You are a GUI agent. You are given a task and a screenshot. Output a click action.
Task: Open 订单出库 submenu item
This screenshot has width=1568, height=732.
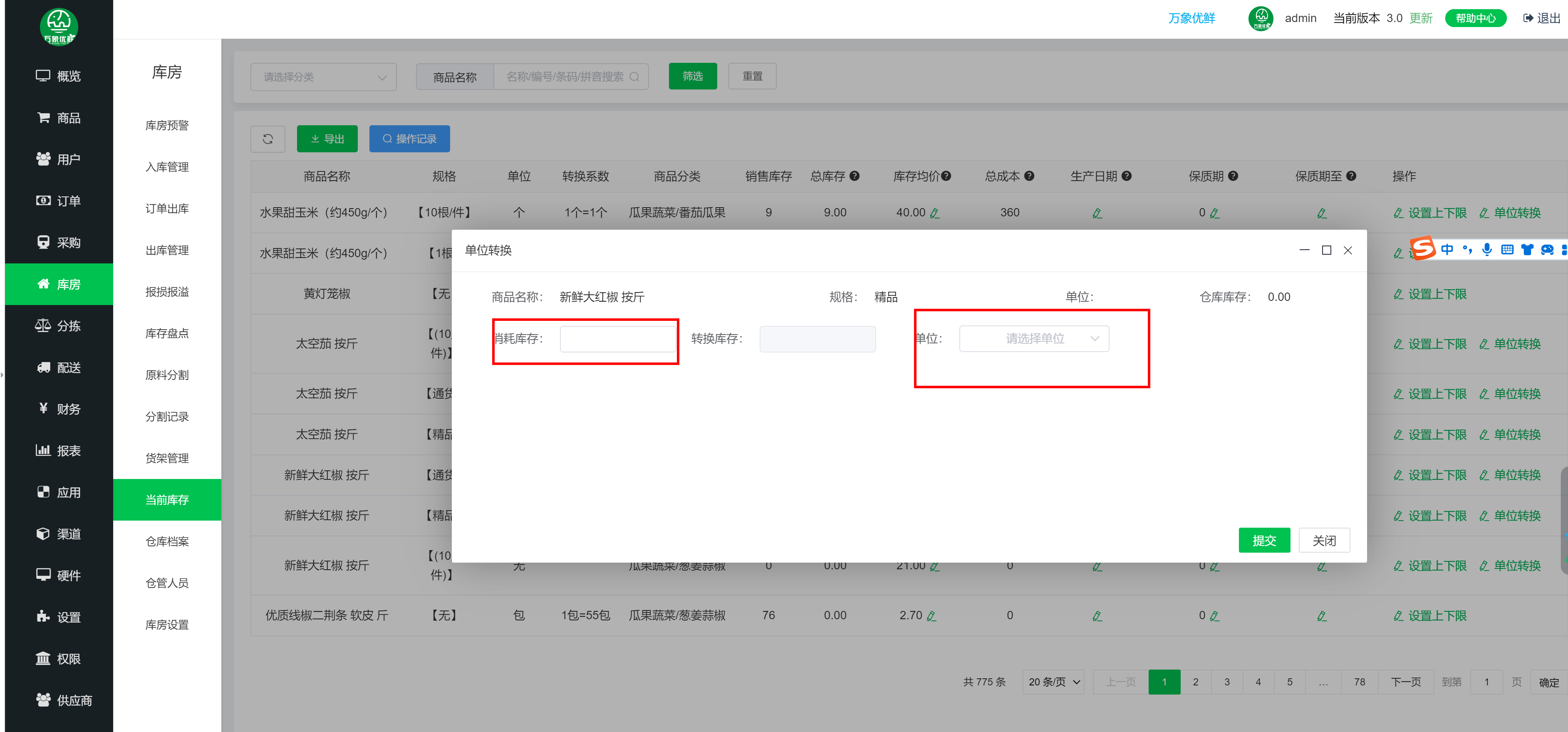click(x=167, y=208)
